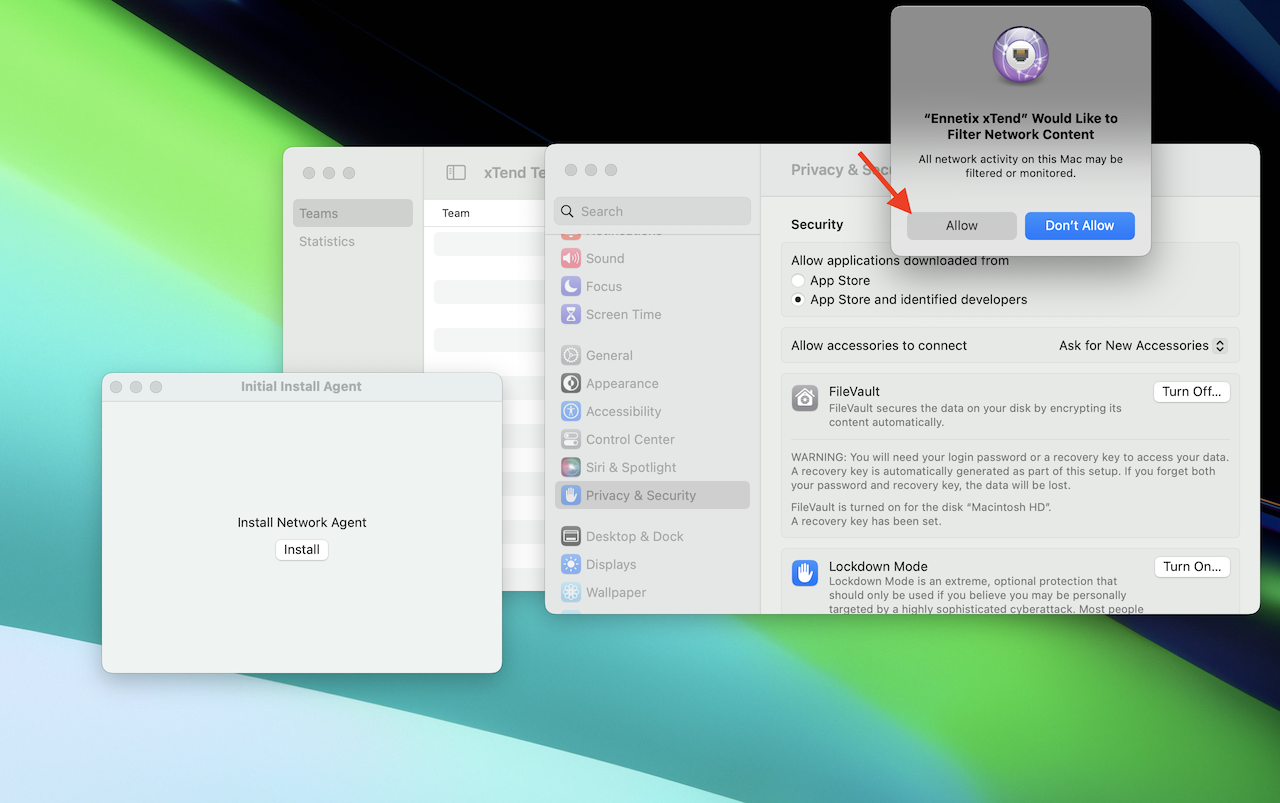Click the Team column header in xTend
Screen dimensions: 1280x803
point(456,213)
